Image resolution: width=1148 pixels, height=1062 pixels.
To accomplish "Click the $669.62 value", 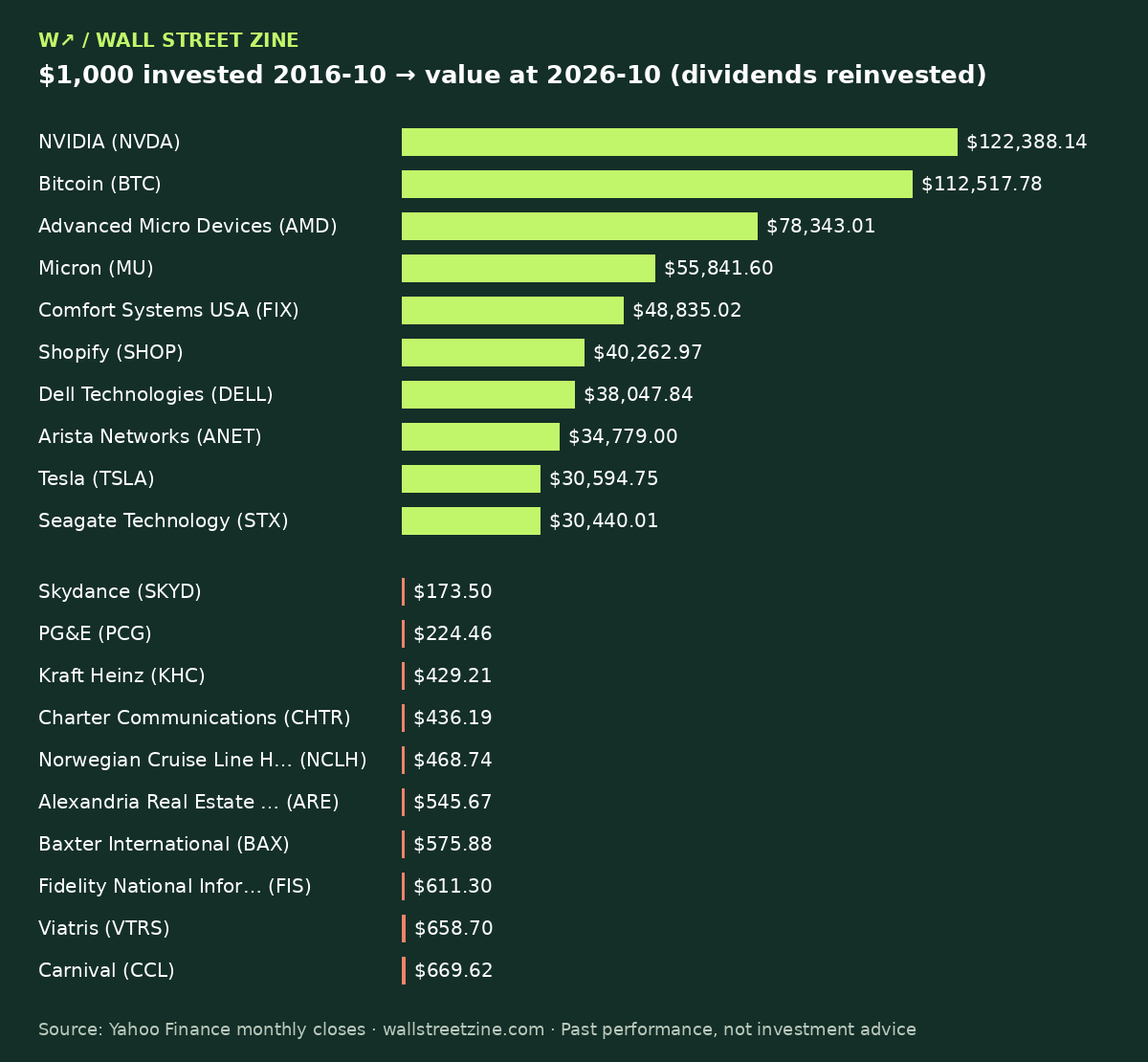I will pos(453,971).
